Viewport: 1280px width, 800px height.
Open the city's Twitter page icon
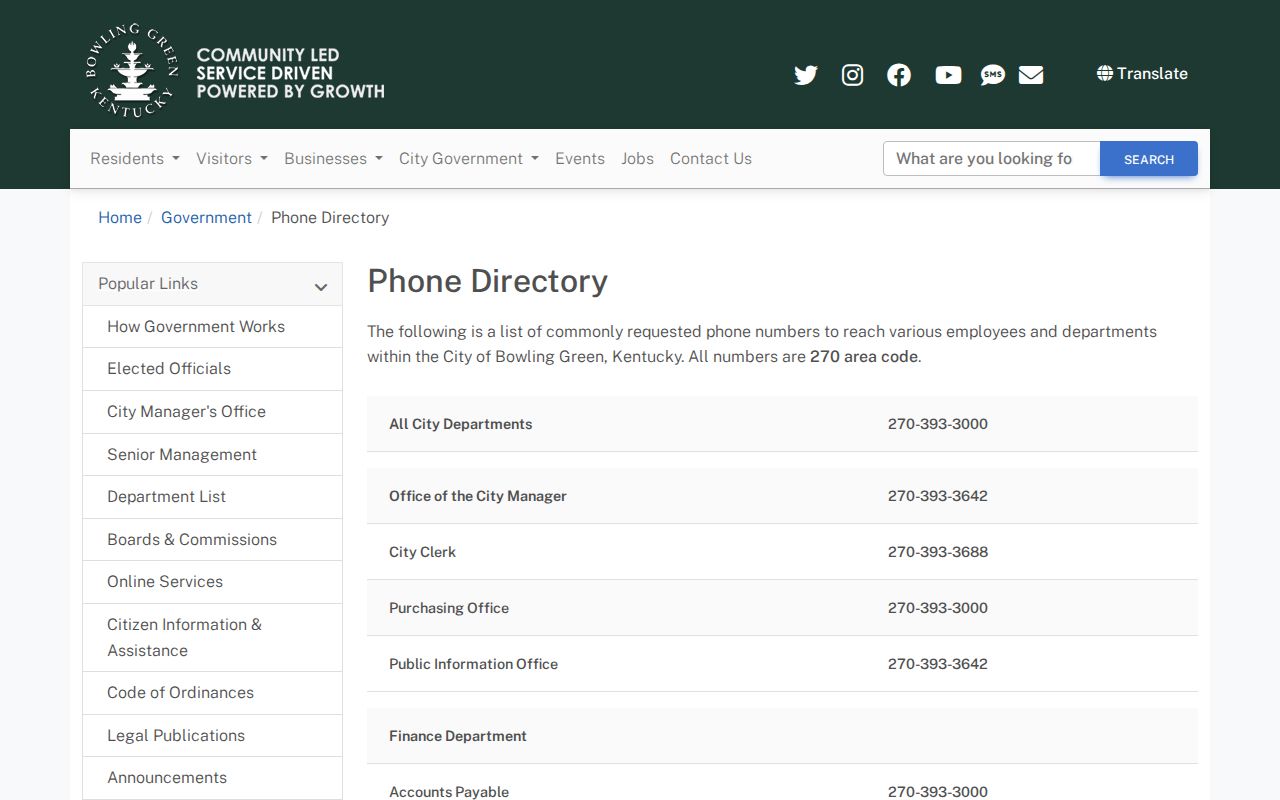(x=806, y=75)
